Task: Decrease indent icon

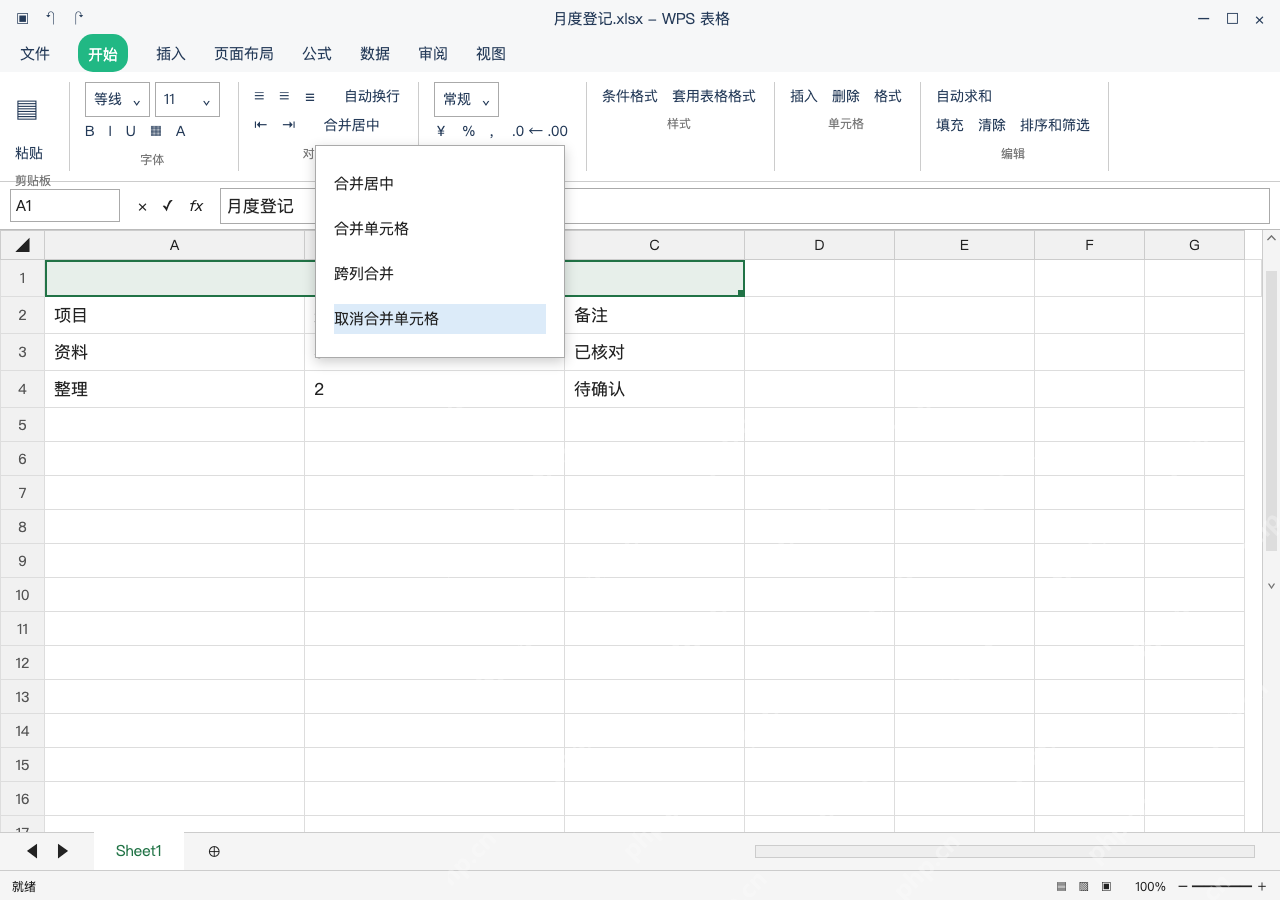Action: [261, 125]
